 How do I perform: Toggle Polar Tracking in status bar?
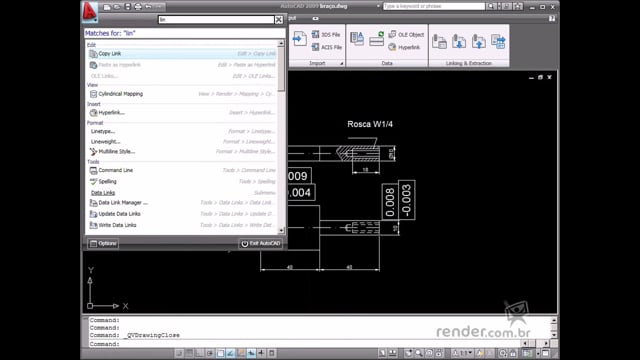click(210, 353)
